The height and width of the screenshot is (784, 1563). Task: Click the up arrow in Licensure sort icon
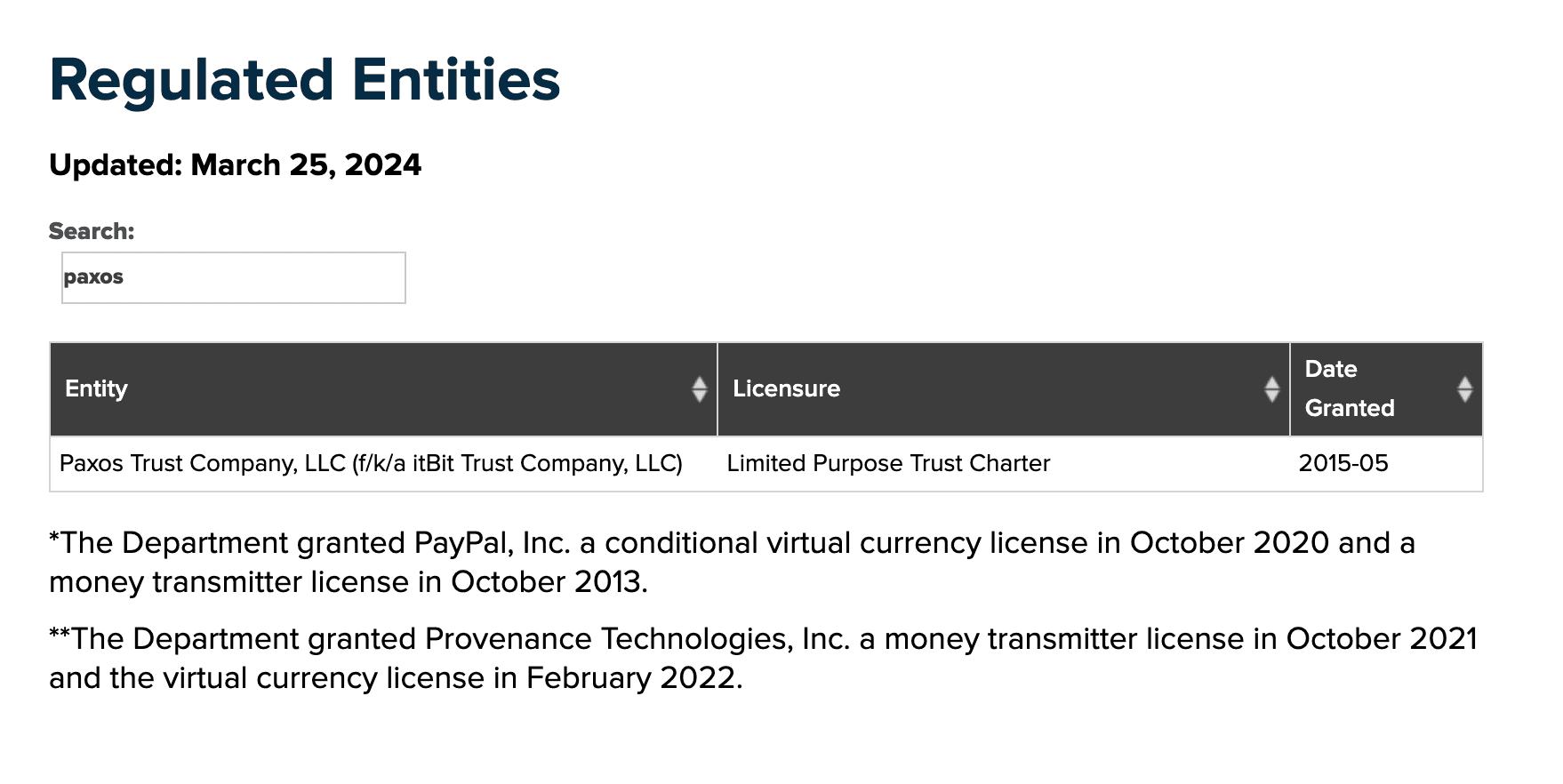(1272, 382)
